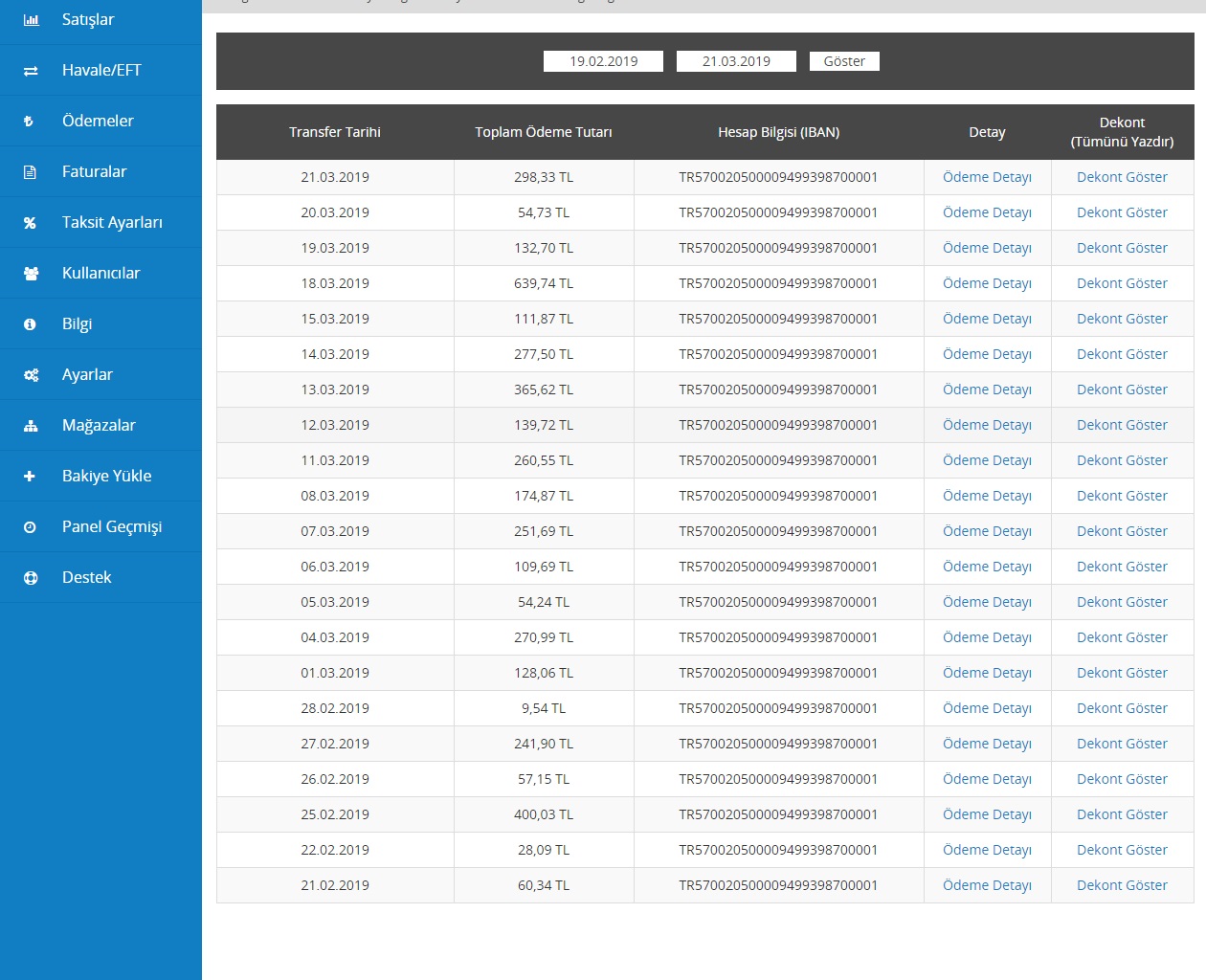Click the start date field 19.02.2019
1206x980 pixels.
coord(603,61)
